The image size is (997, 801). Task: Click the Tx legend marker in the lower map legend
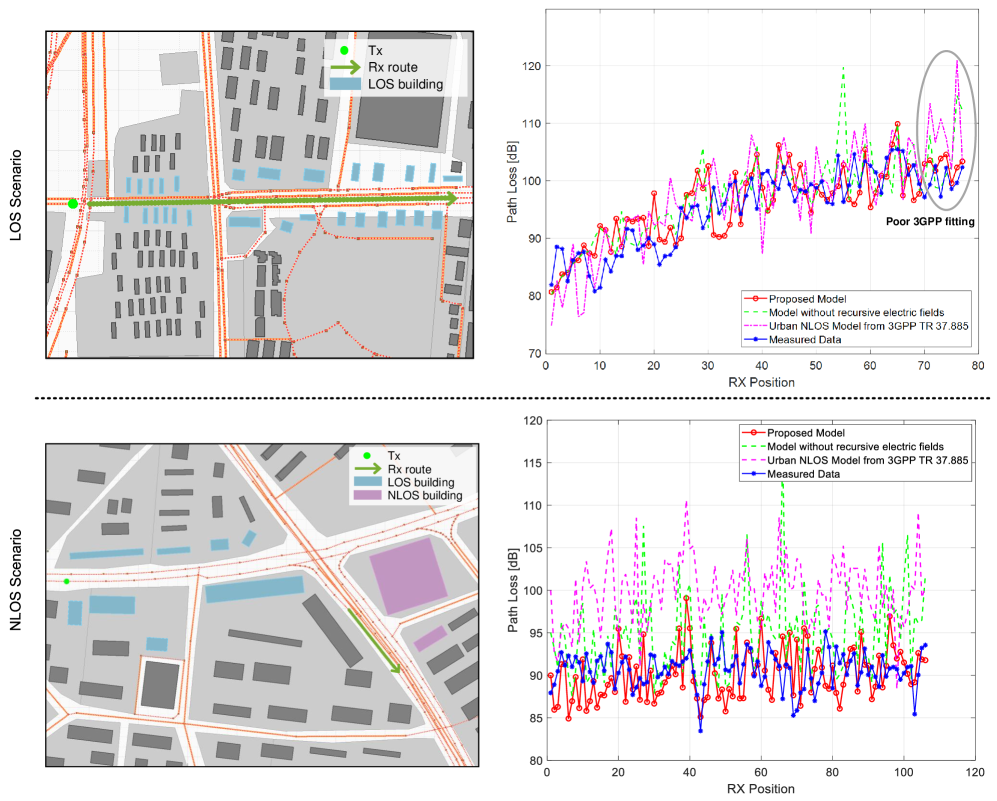pos(366,453)
